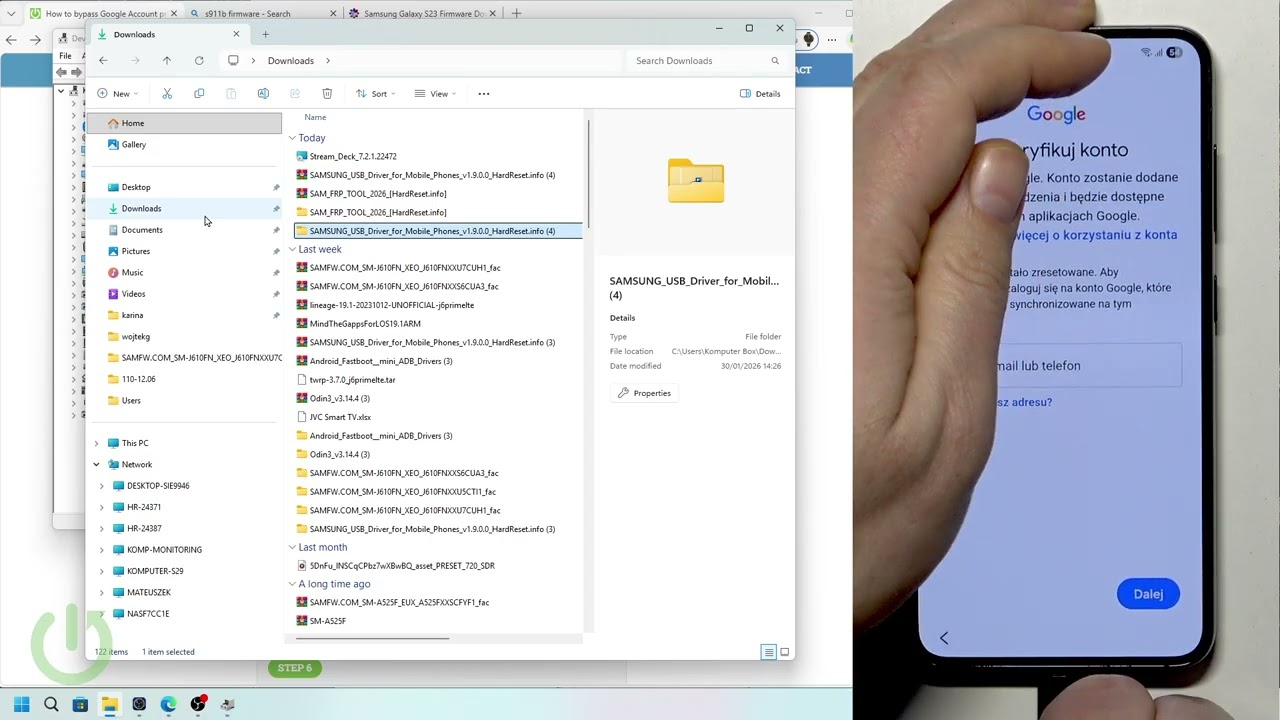Click the taskbar Search magnifier icon
The image size is (1280, 720).
point(51,705)
